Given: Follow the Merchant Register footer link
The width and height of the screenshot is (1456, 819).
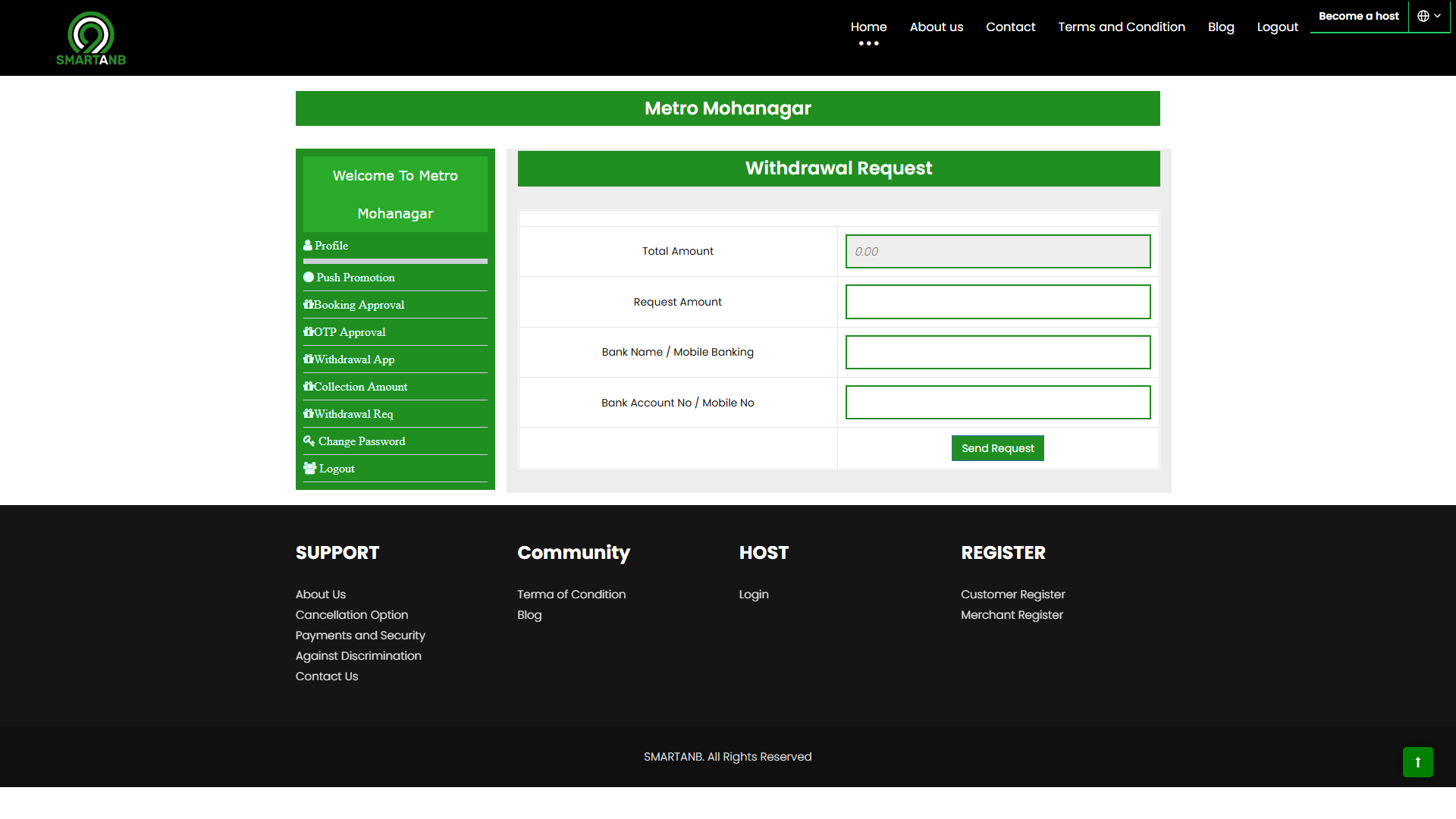Looking at the screenshot, I should pos(1012,615).
